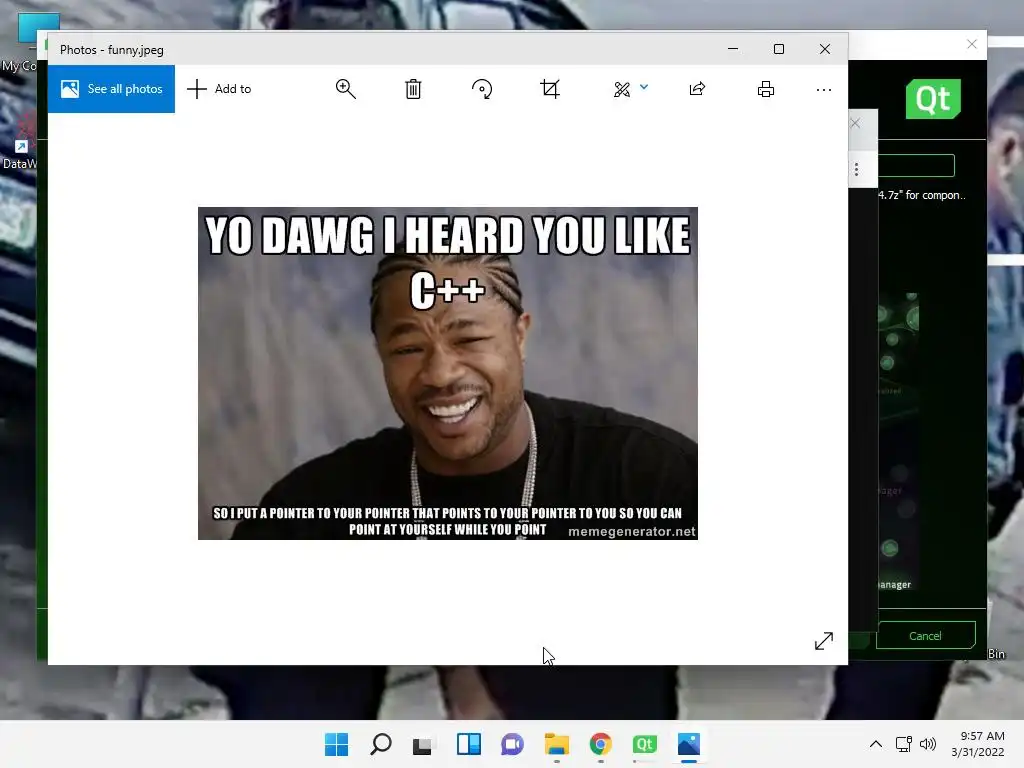Rotate the image using rotate icon
This screenshot has height=768, width=1024.
(482, 89)
